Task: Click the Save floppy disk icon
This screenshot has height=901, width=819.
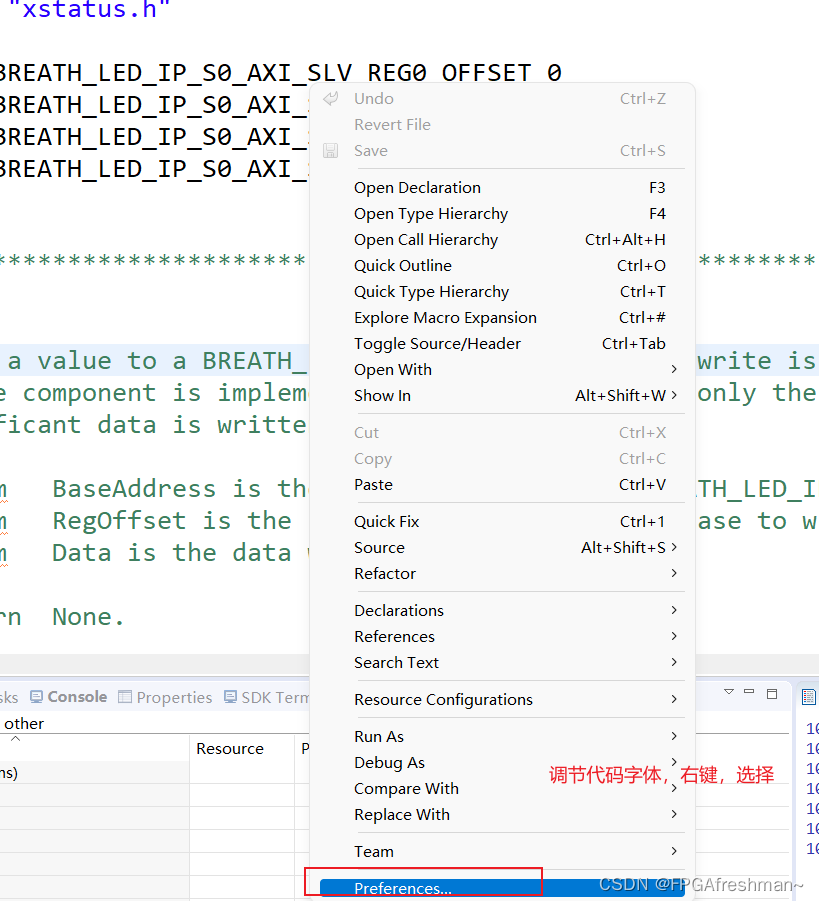Action: (x=330, y=151)
